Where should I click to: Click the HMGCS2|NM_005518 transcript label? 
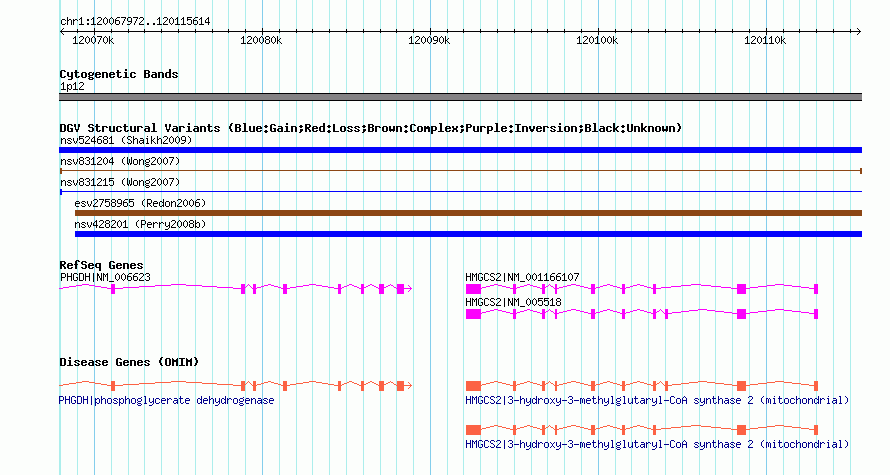[x=513, y=302]
